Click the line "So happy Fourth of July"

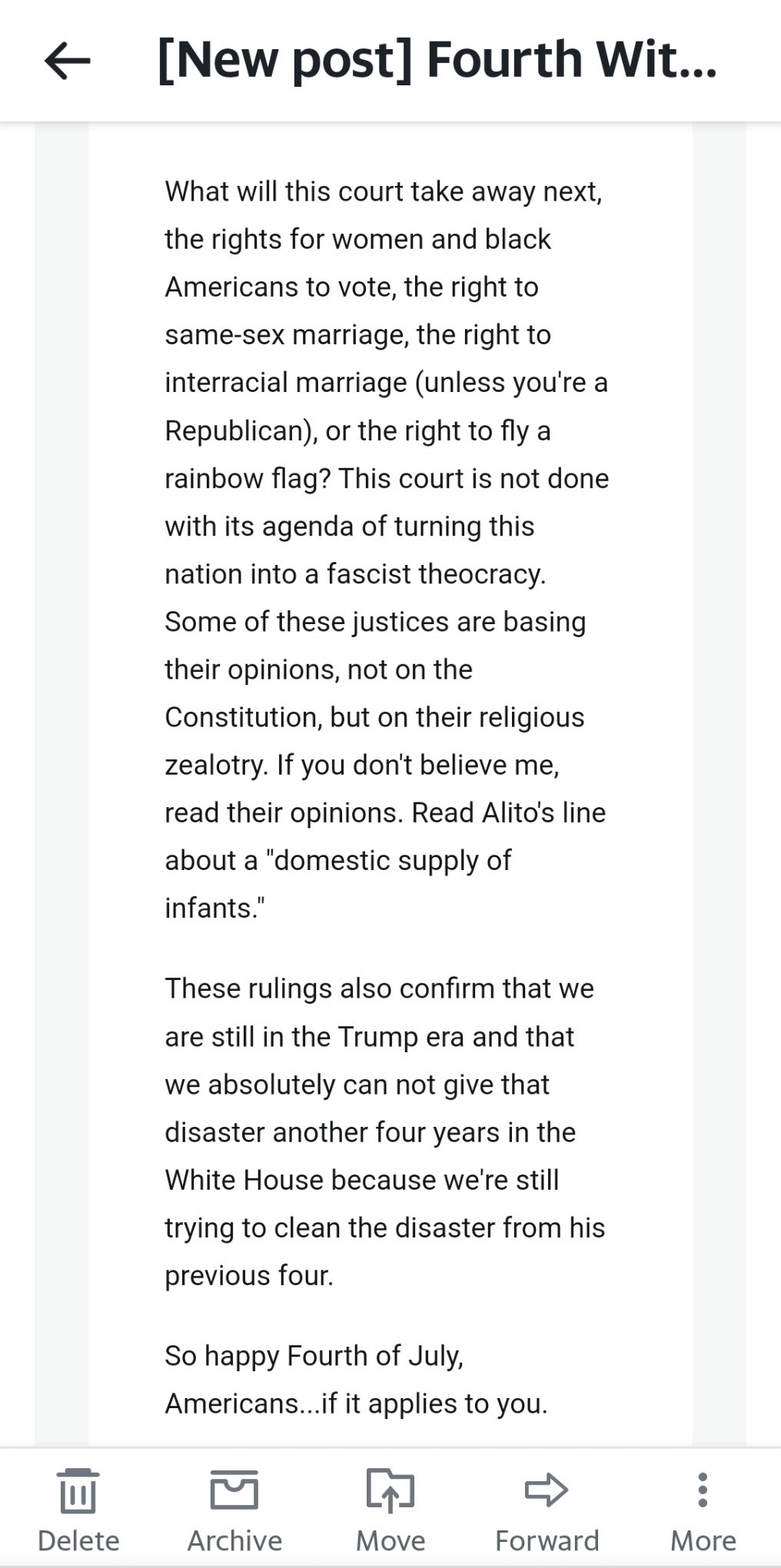coord(314,1356)
